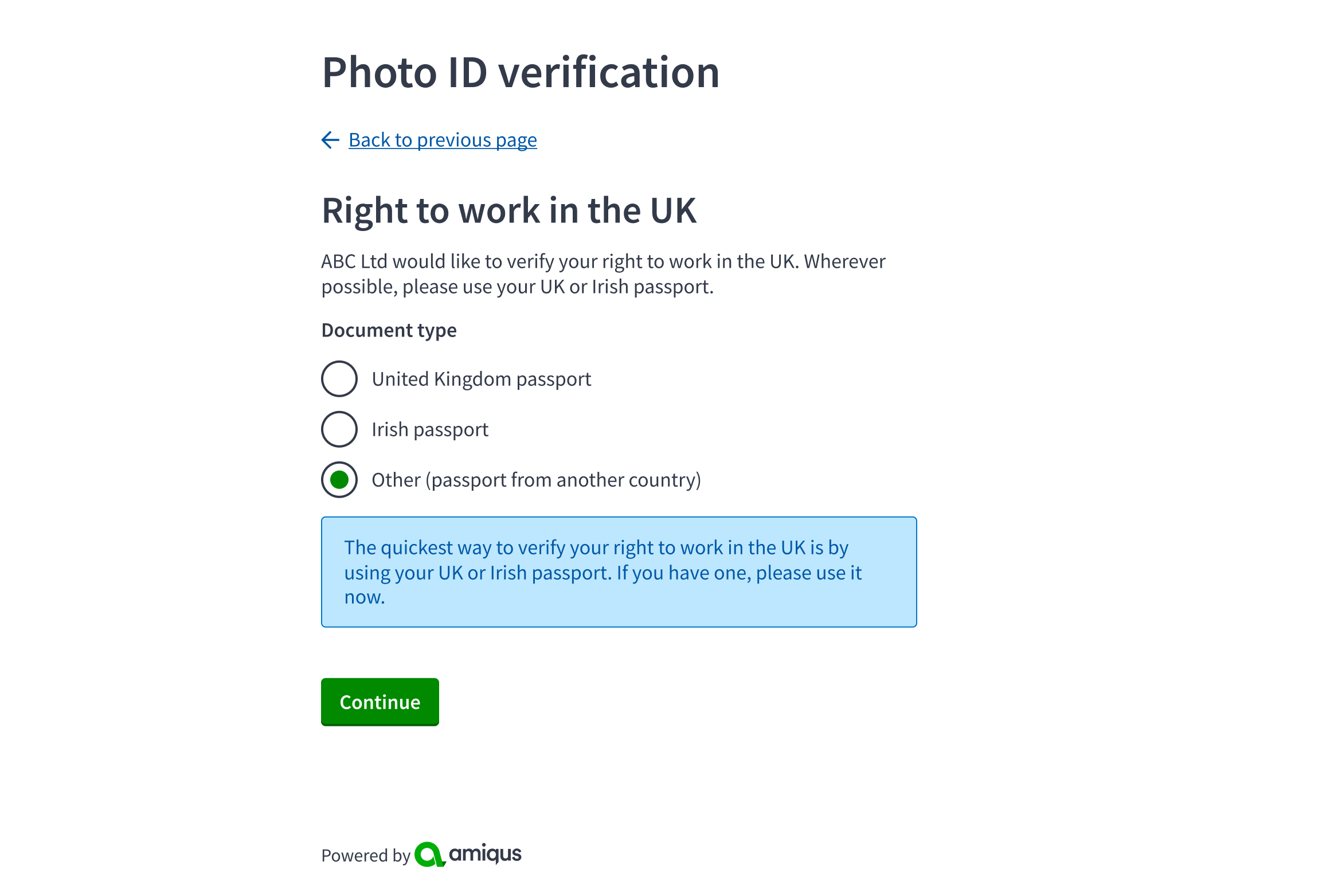
Task: Click the Irish passport label text
Action: (x=430, y=430)
